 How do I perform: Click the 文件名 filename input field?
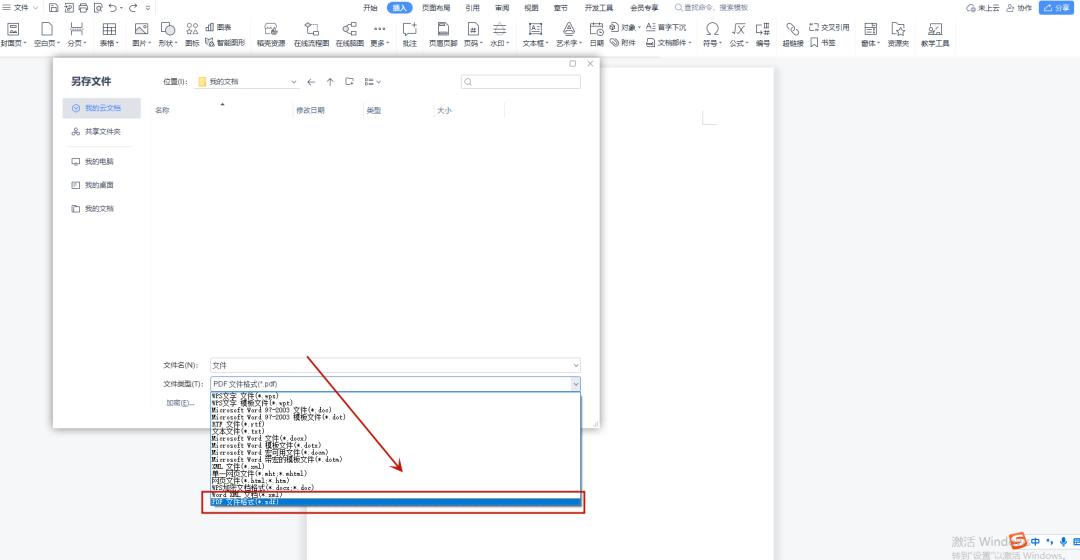[390, 366]
